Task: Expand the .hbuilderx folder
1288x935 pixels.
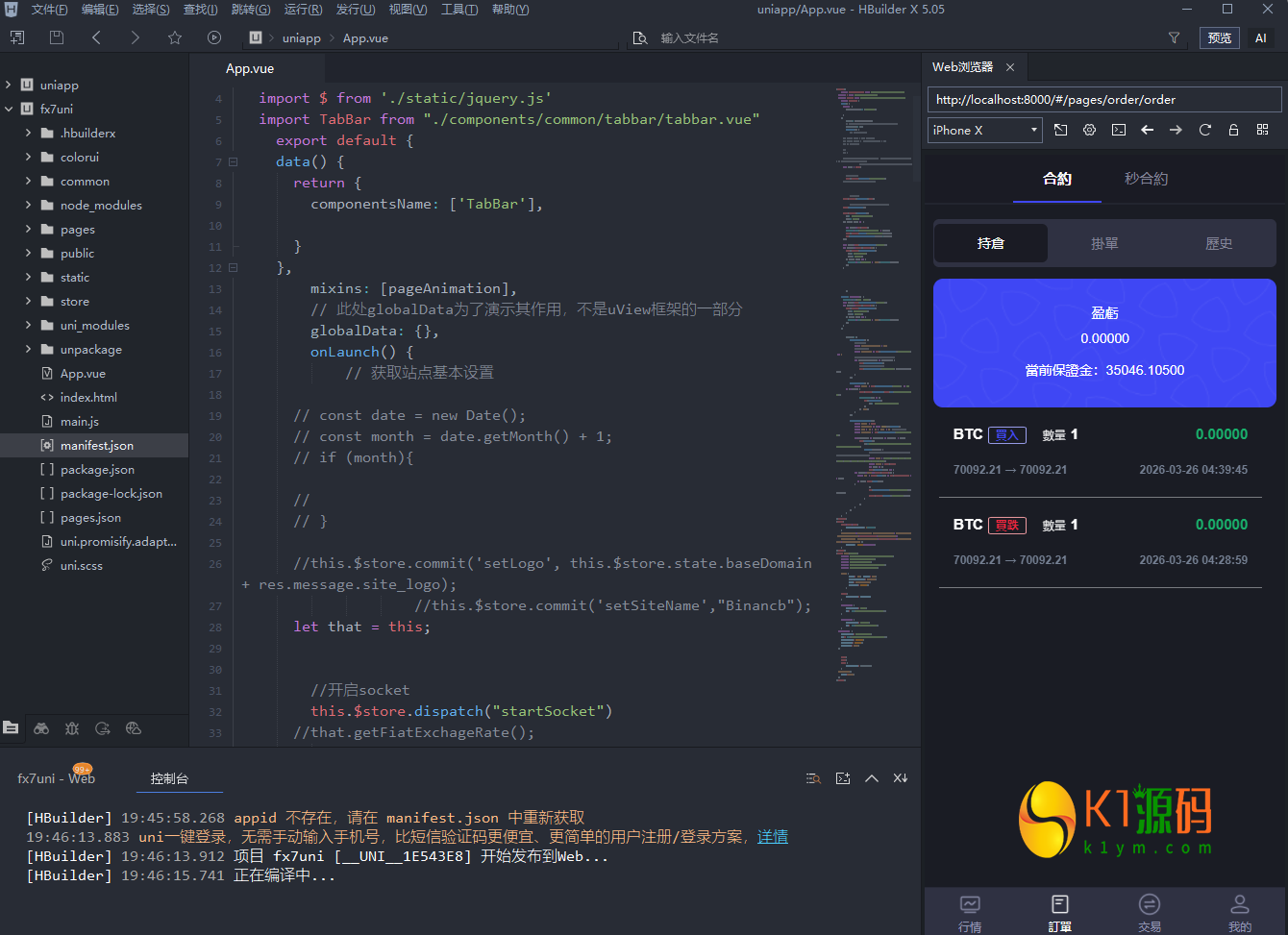Action: pos(28,134)
